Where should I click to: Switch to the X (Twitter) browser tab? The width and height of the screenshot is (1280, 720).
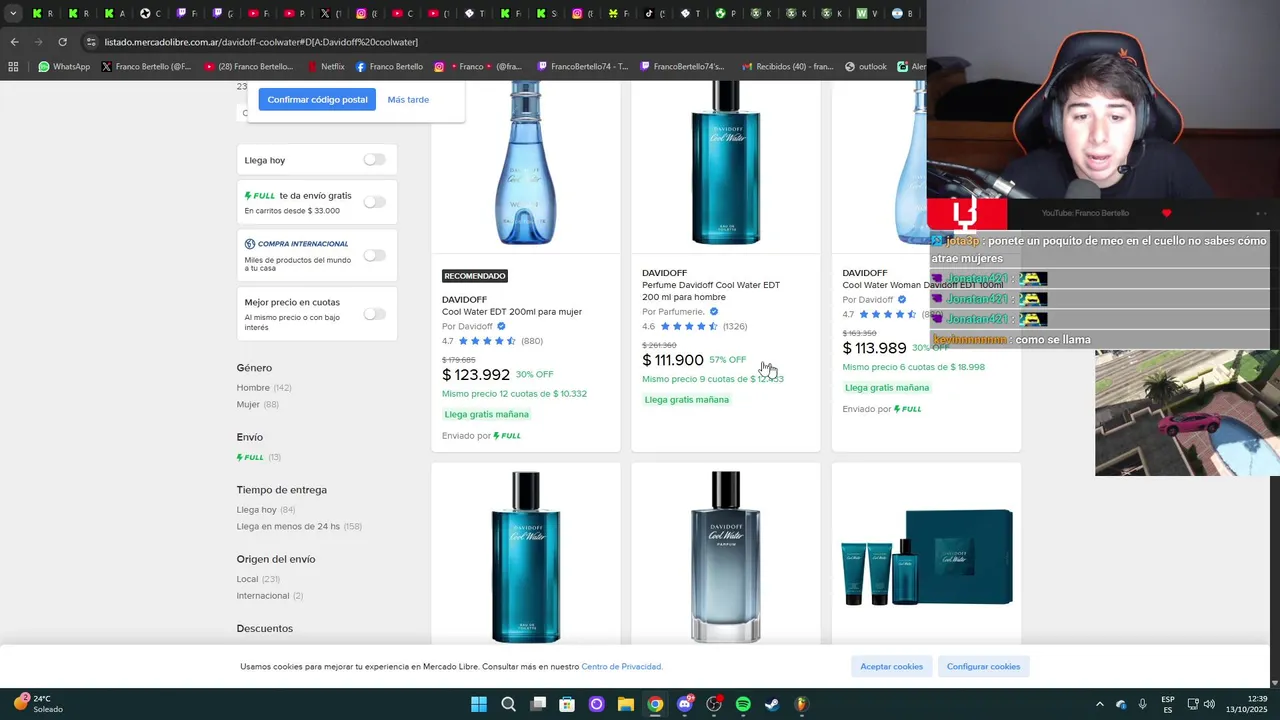coord(330,13)
